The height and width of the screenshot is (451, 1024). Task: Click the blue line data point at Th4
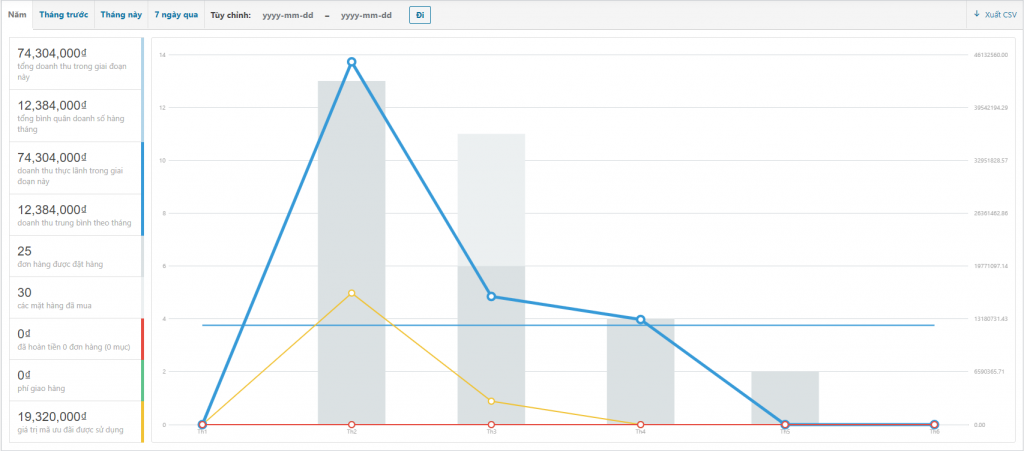[x=641, y=320]
